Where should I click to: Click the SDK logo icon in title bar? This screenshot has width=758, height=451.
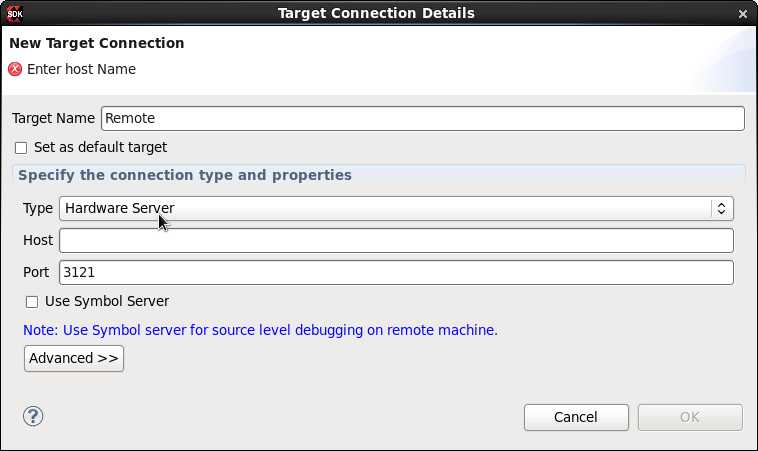[x=15, y=14]
